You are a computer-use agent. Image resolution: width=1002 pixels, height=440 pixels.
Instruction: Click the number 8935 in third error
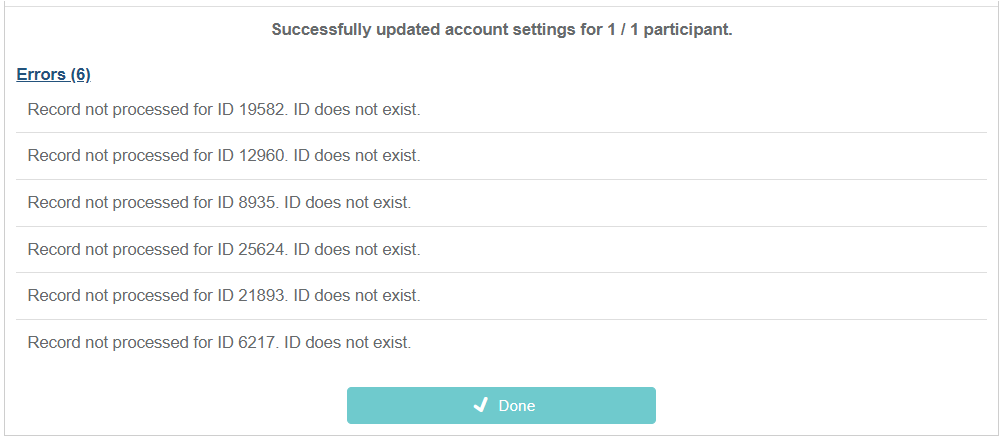258,203
